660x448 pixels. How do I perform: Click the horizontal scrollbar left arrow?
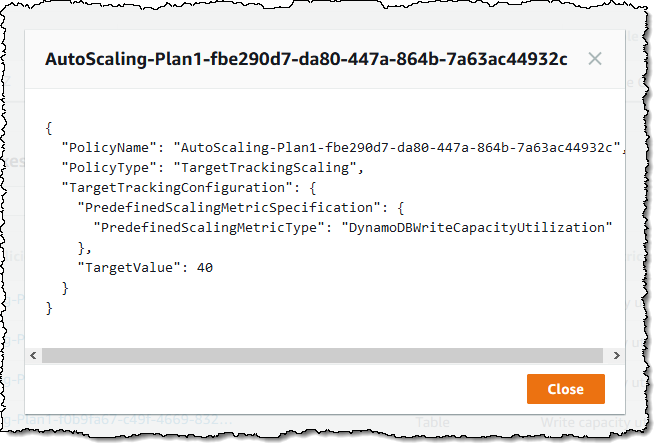(x=34, y=354)
